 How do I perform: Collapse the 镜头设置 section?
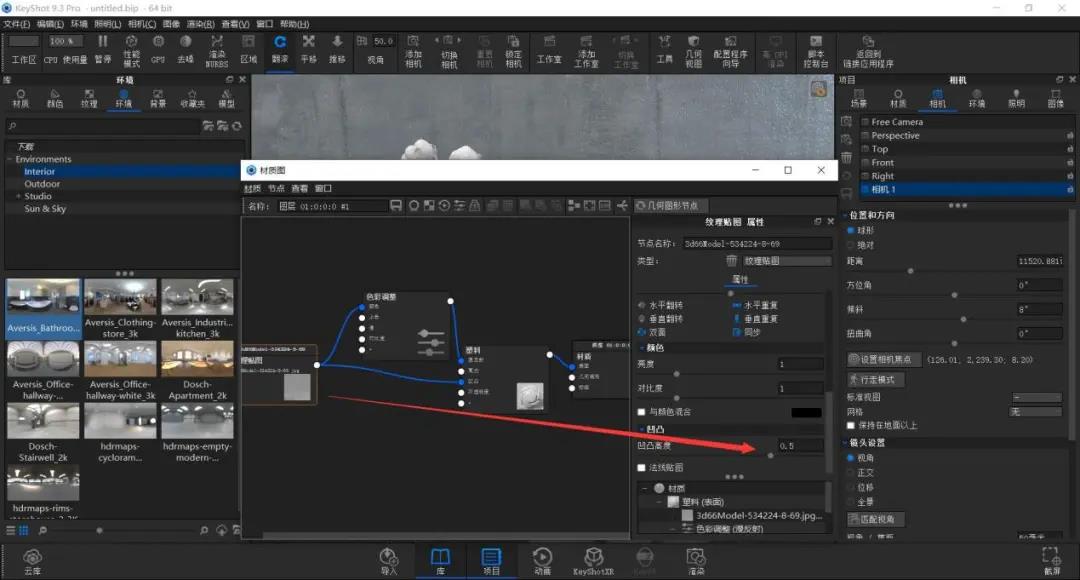click(844, 443)
